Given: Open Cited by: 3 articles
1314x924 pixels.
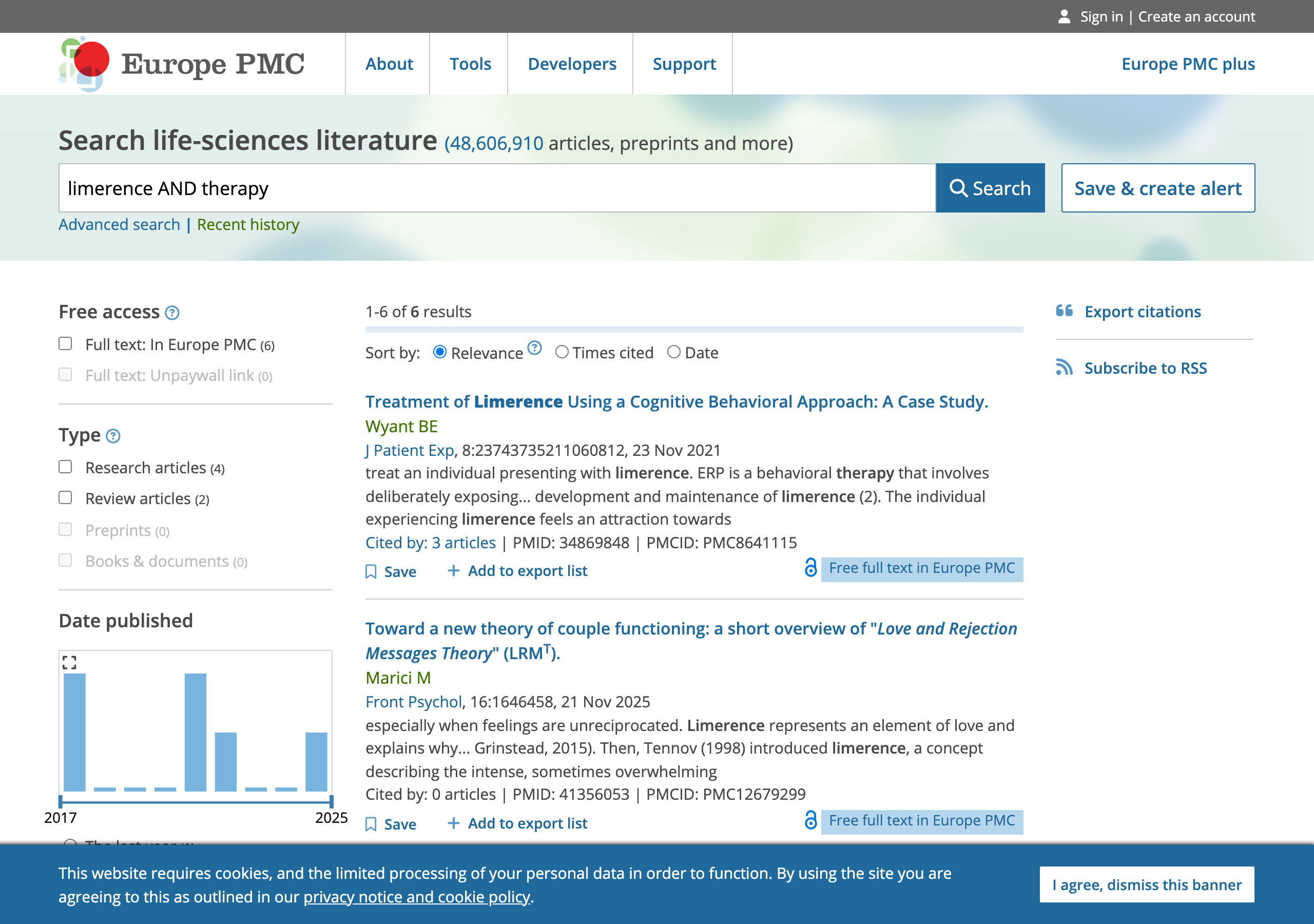Looking at the screenshot, I should point(430,542).
